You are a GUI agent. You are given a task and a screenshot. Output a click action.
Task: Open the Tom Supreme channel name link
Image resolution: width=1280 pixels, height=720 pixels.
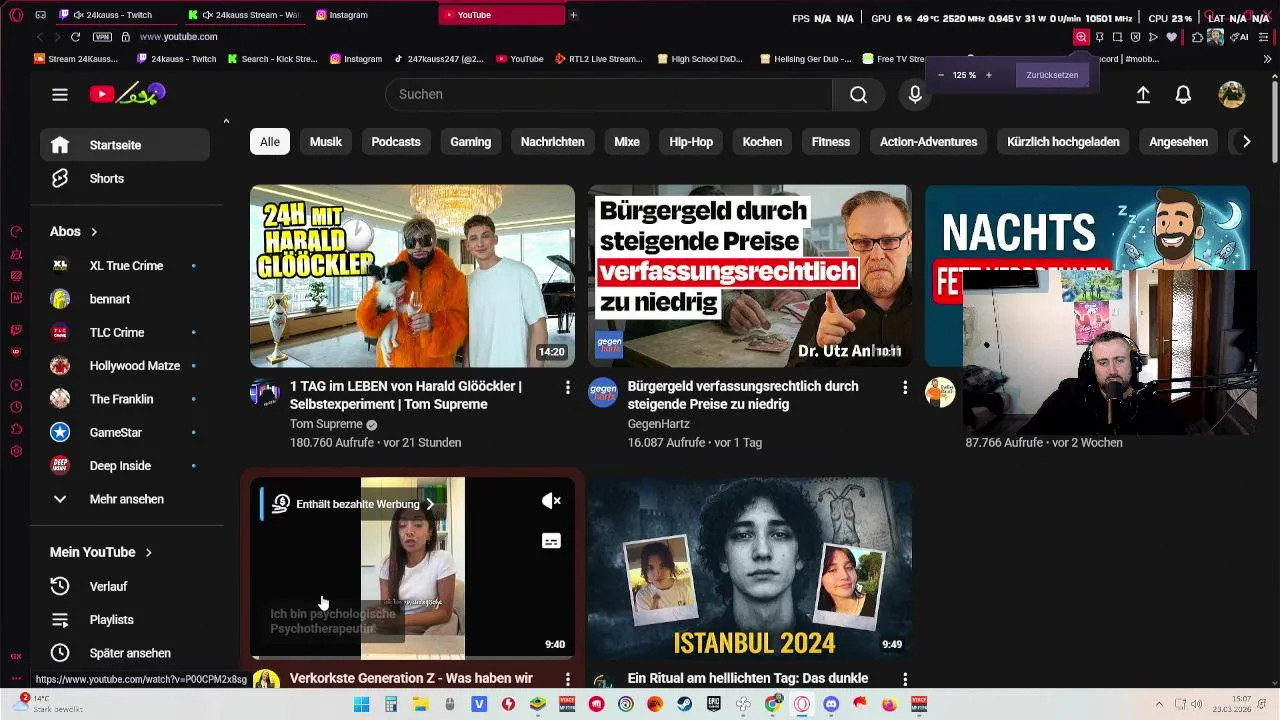[x=326, y=424]
